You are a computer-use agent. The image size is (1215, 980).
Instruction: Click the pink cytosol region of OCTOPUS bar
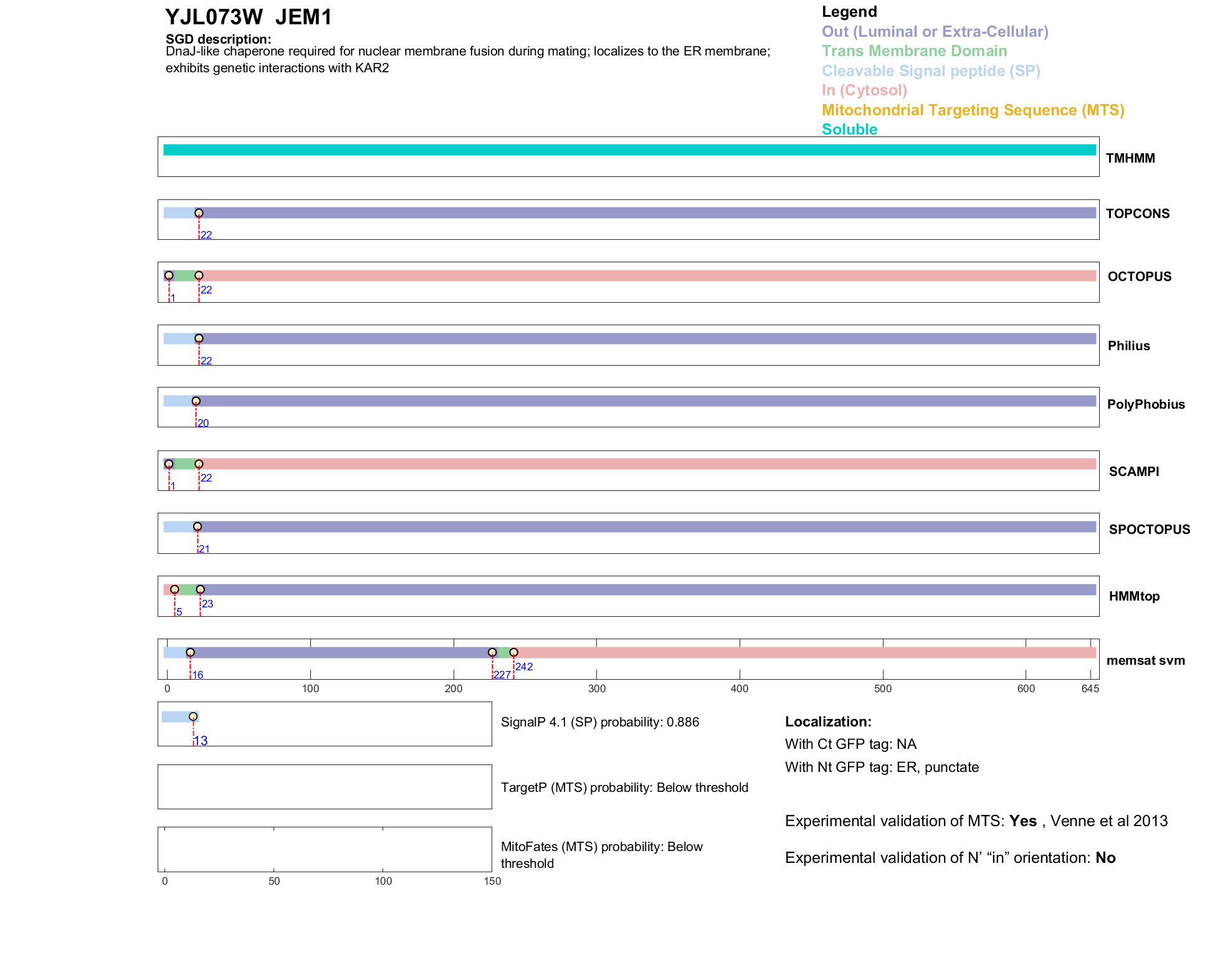pos(648,276)
